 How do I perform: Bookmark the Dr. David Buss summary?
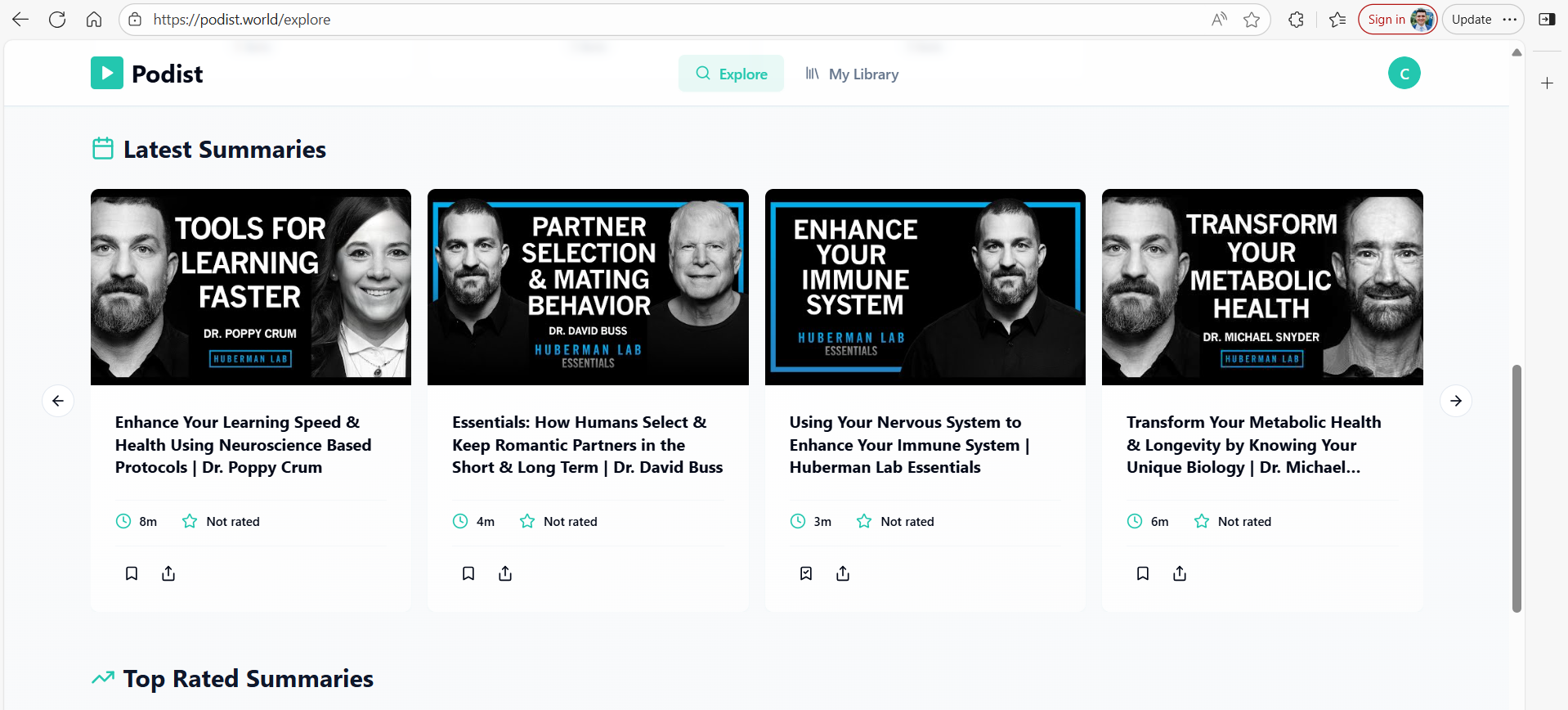[468, 573]
